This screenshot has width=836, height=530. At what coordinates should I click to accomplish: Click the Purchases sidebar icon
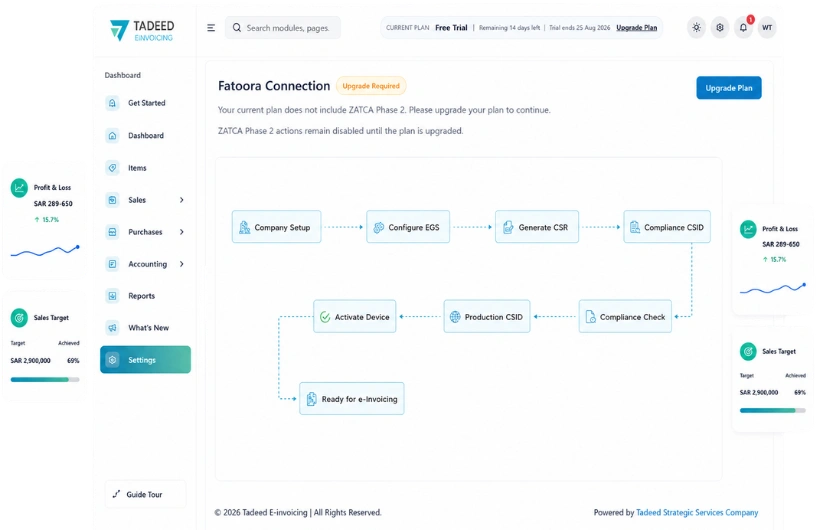point(112,232)
